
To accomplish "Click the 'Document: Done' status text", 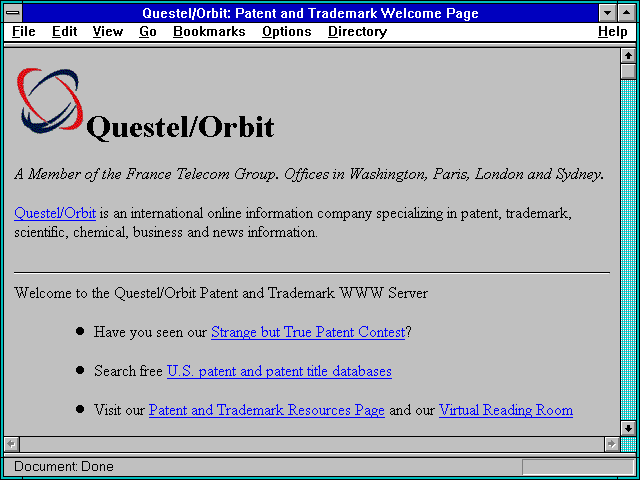I will [x=64, y=467].
